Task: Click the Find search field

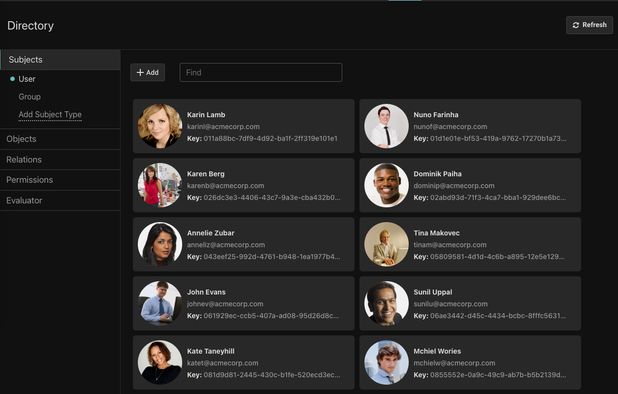Action: click(x=261, y=72)
